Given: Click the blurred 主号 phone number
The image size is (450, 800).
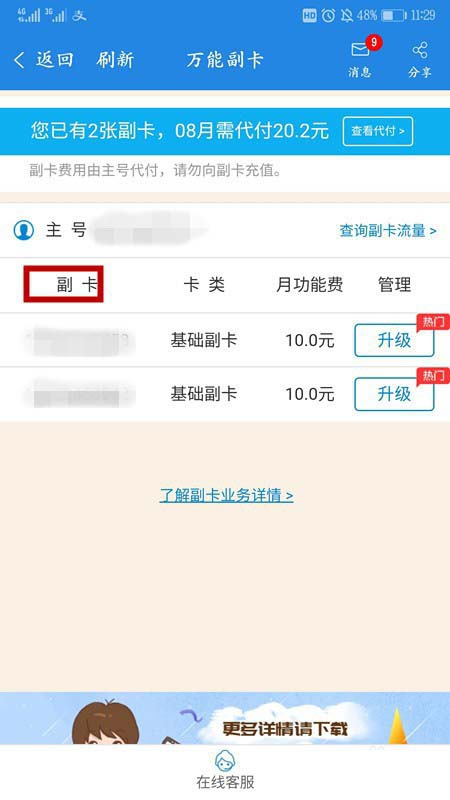Looking at the screenshot, I should pos(148,230).
